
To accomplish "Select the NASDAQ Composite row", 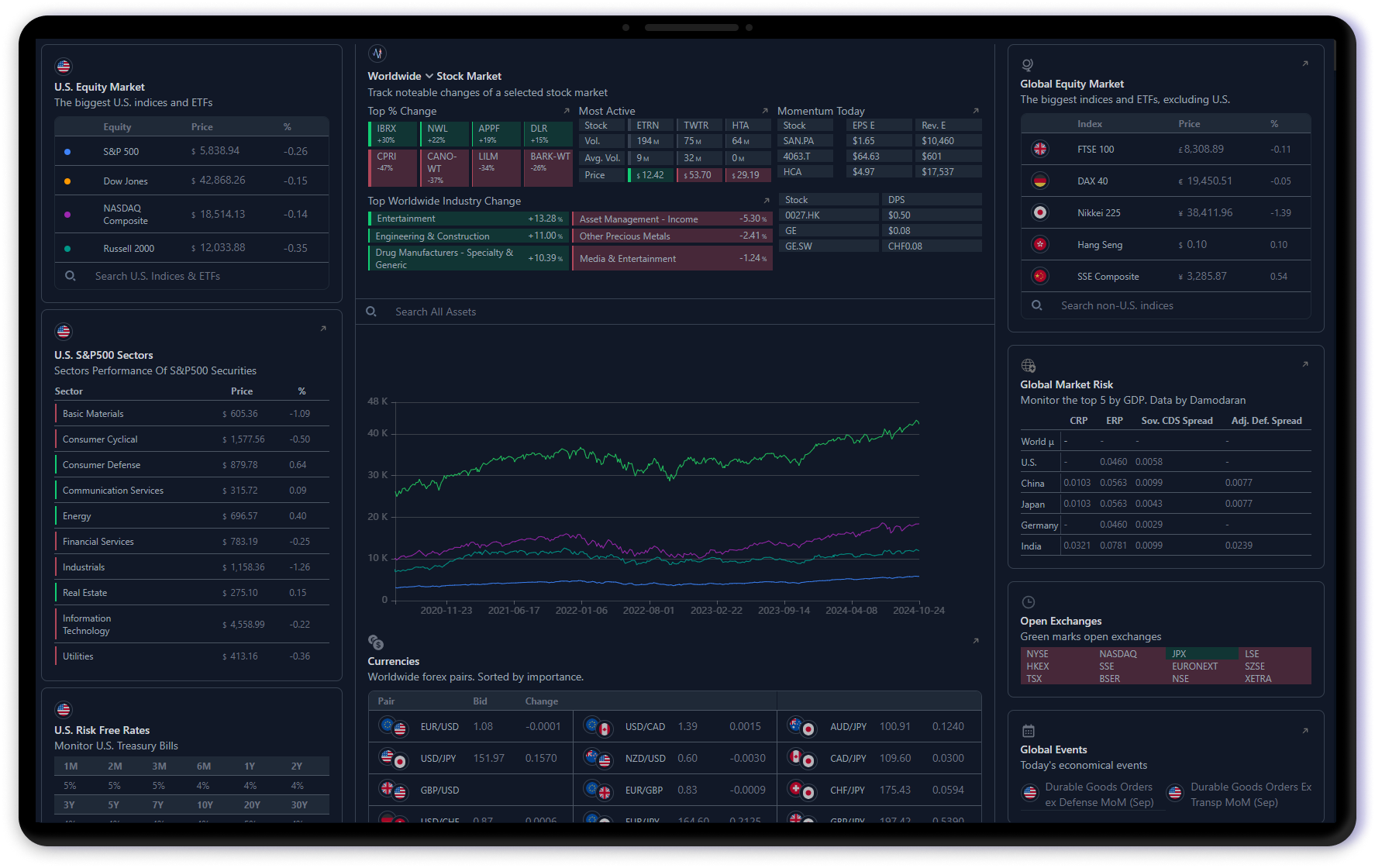I will [x=192, y=215].
